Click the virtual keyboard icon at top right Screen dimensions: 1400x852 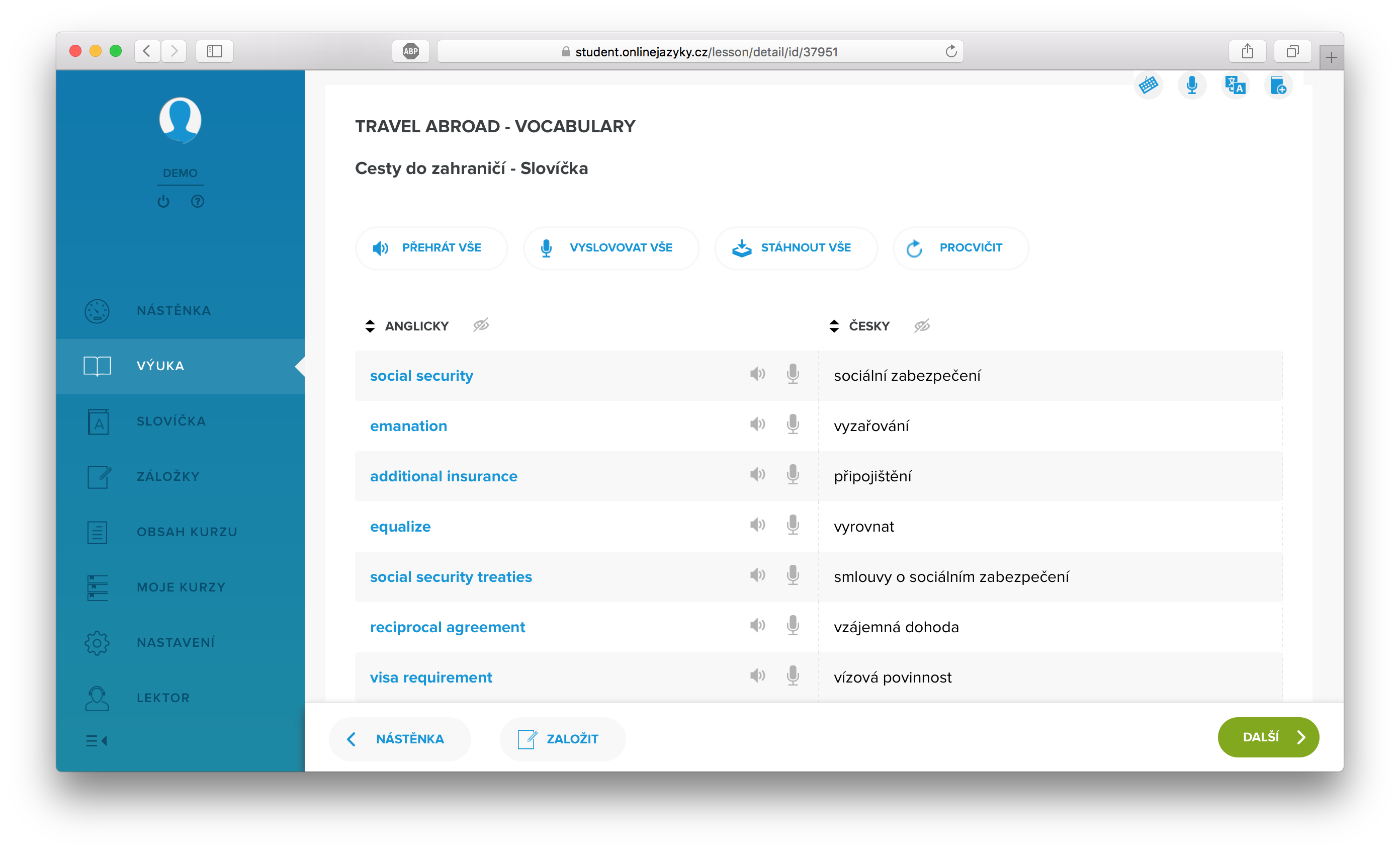1148,86
